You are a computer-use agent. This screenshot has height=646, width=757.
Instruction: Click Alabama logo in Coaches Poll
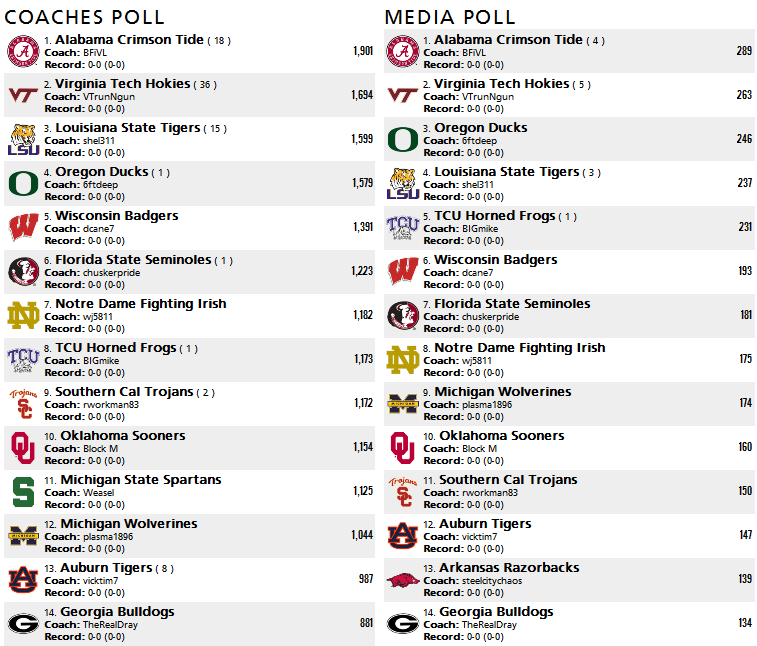[23, 51]
